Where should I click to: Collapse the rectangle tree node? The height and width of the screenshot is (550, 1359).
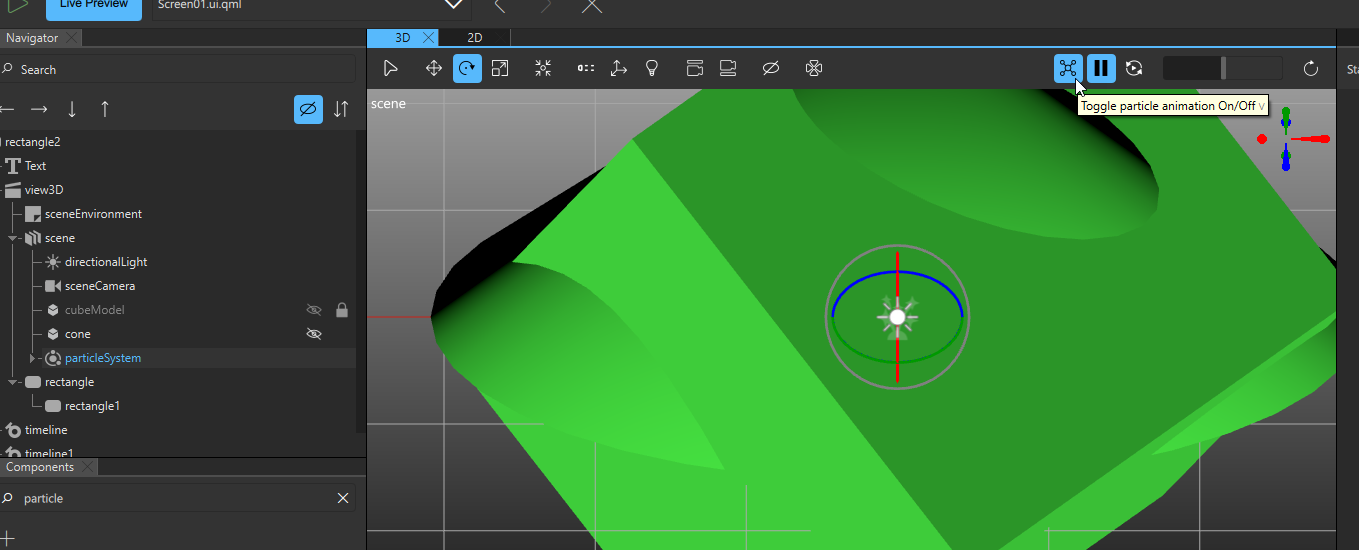click(13, 382)
